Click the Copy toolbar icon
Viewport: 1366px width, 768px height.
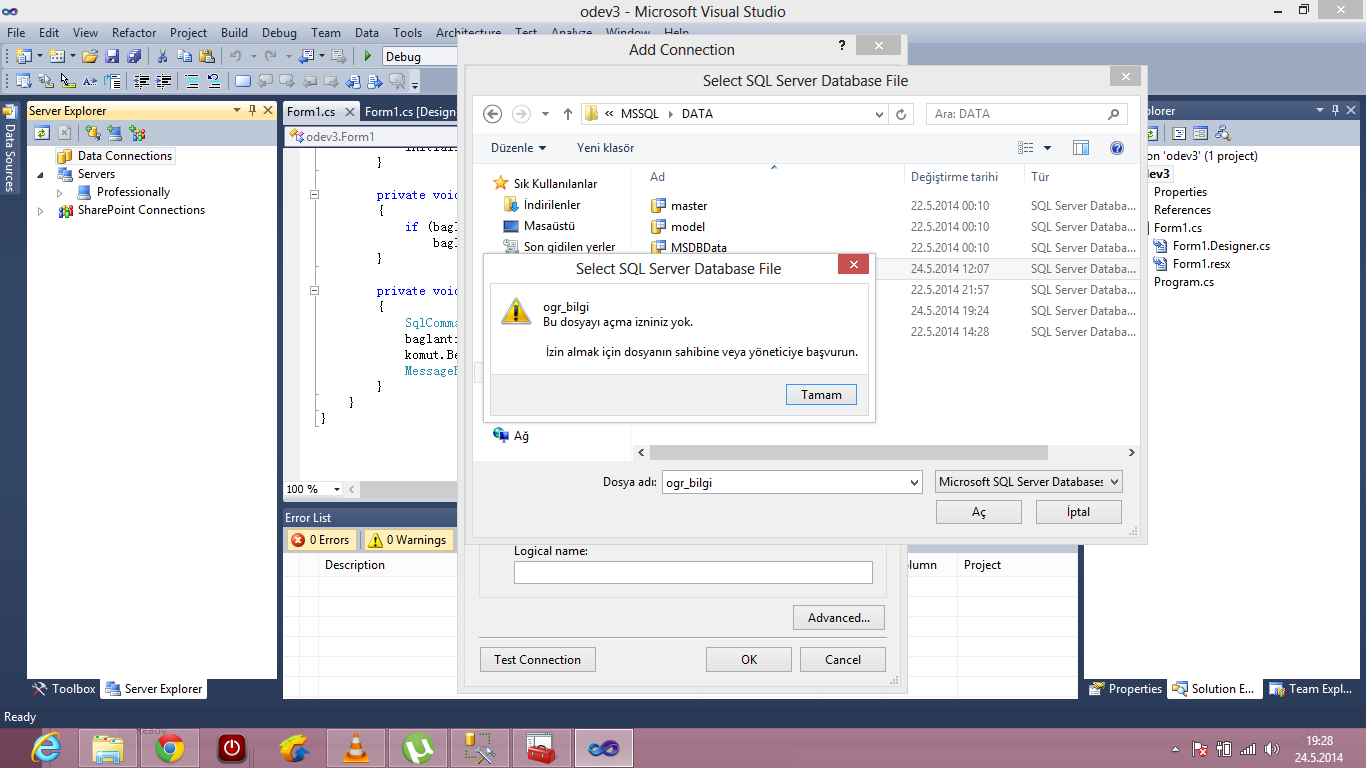pos(184,56)
